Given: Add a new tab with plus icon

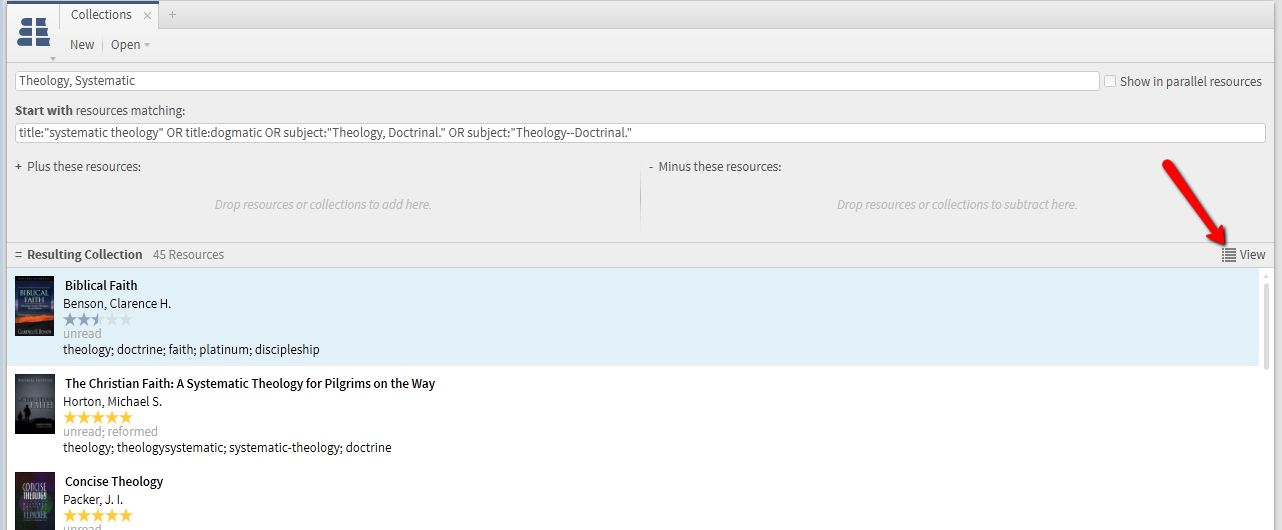Looking at the screenshot, I should click(172, 15).
